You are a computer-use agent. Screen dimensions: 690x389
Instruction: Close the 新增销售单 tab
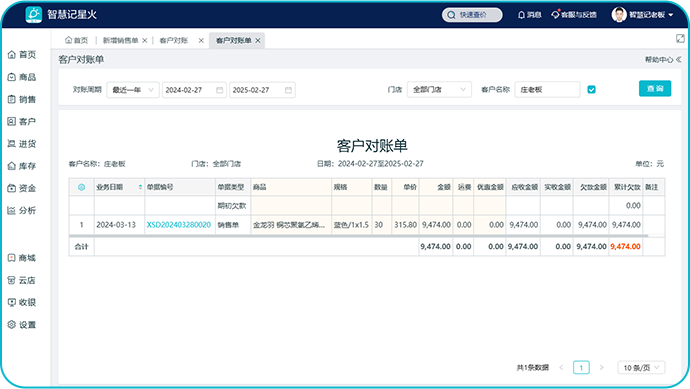pos(144,40)
